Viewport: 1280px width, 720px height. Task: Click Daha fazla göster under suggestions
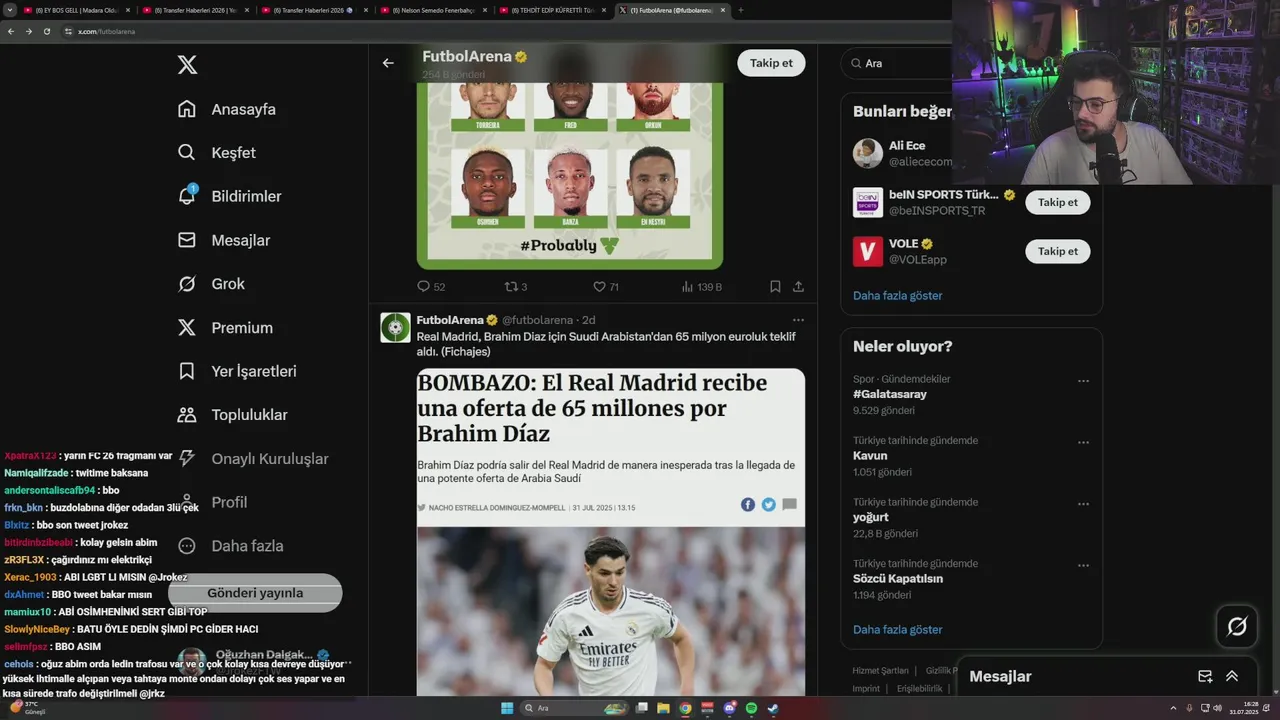click(x=897, y=296)
